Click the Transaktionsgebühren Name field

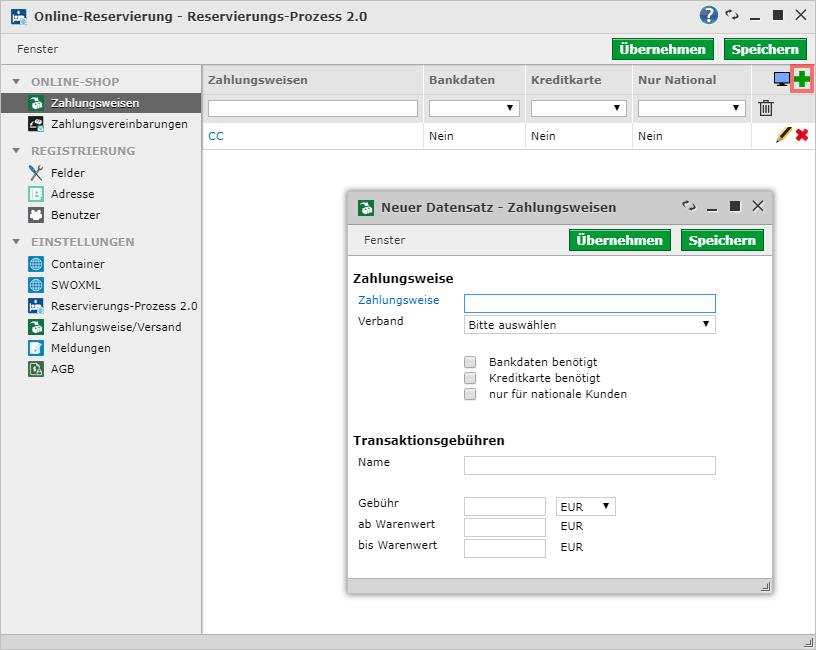click(x=590, y=465)
